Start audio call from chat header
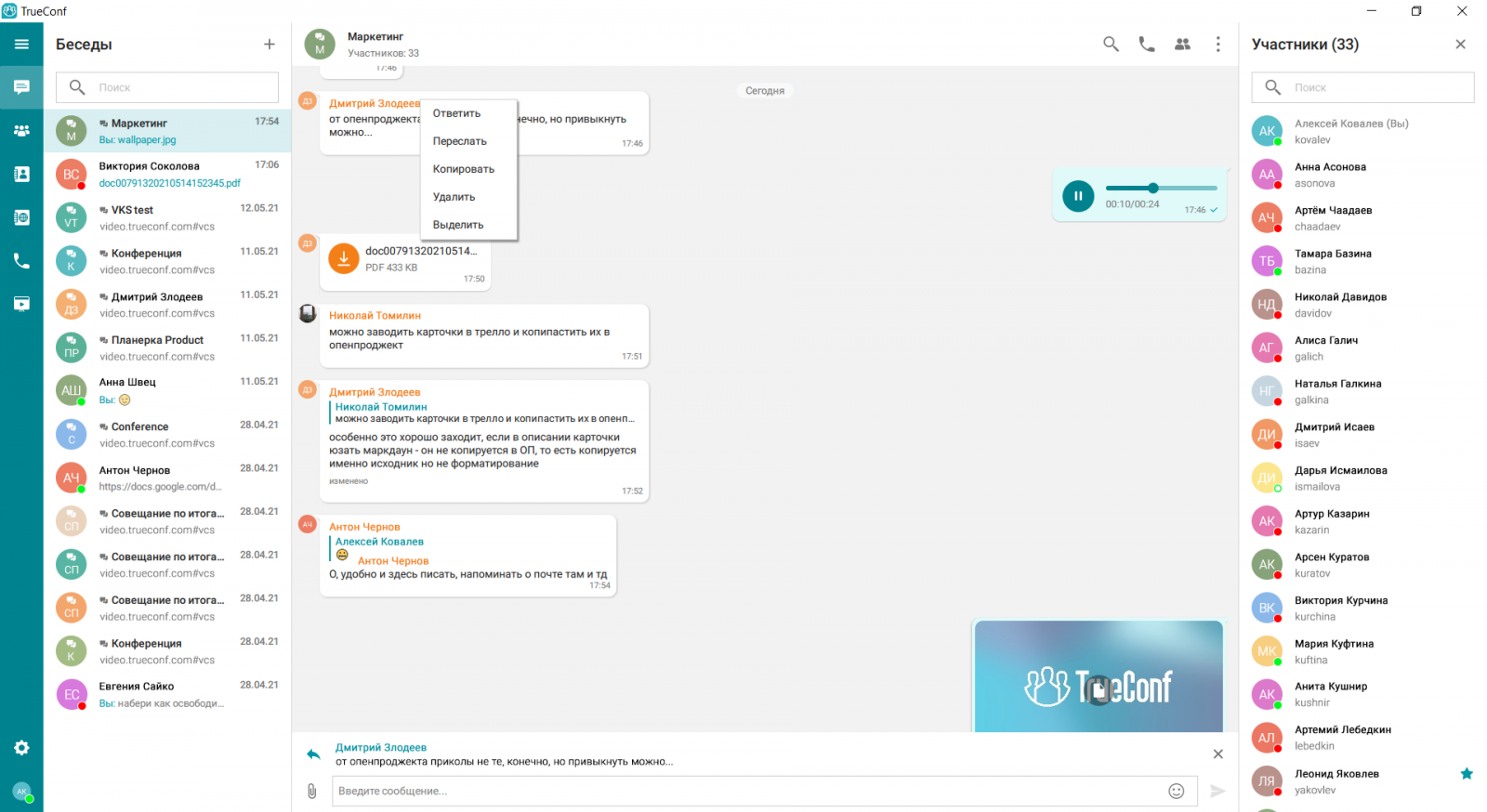 (1147, 44)
